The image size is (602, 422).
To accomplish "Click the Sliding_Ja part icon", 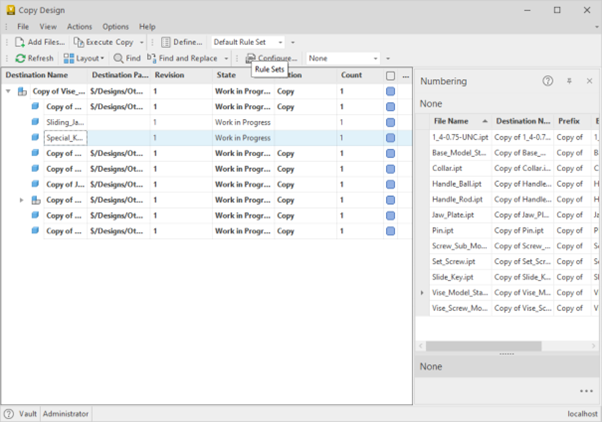I will (x=35, y=122).
